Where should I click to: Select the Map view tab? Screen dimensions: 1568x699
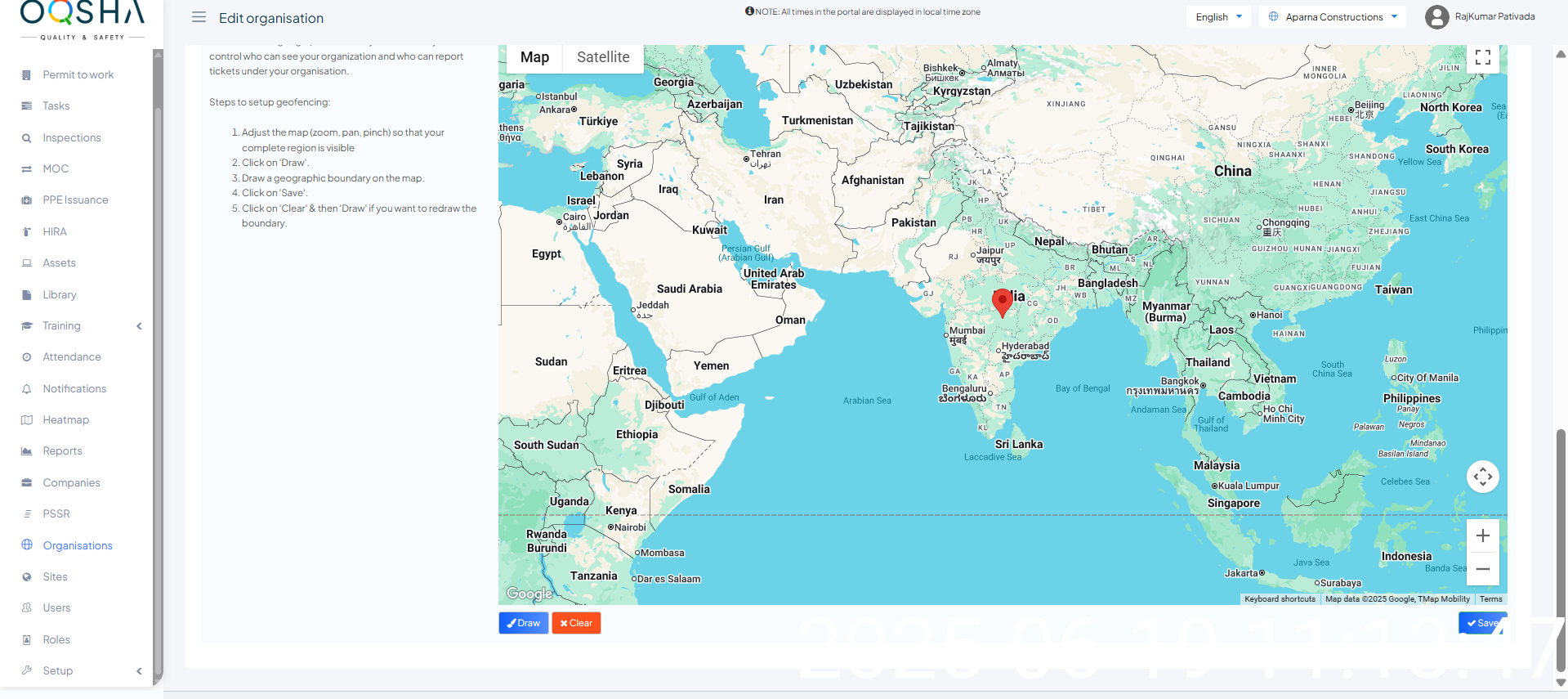click(534, 57)
